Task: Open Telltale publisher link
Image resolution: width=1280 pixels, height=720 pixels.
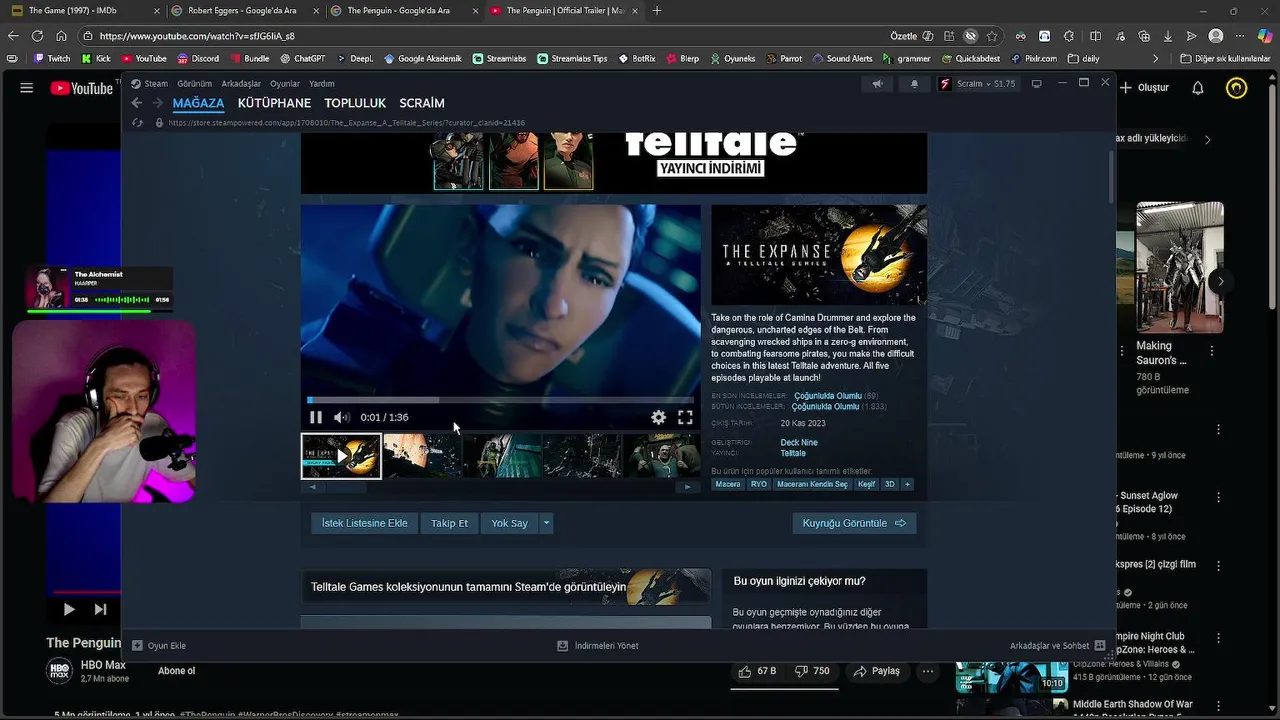Action: coord(793,453)
